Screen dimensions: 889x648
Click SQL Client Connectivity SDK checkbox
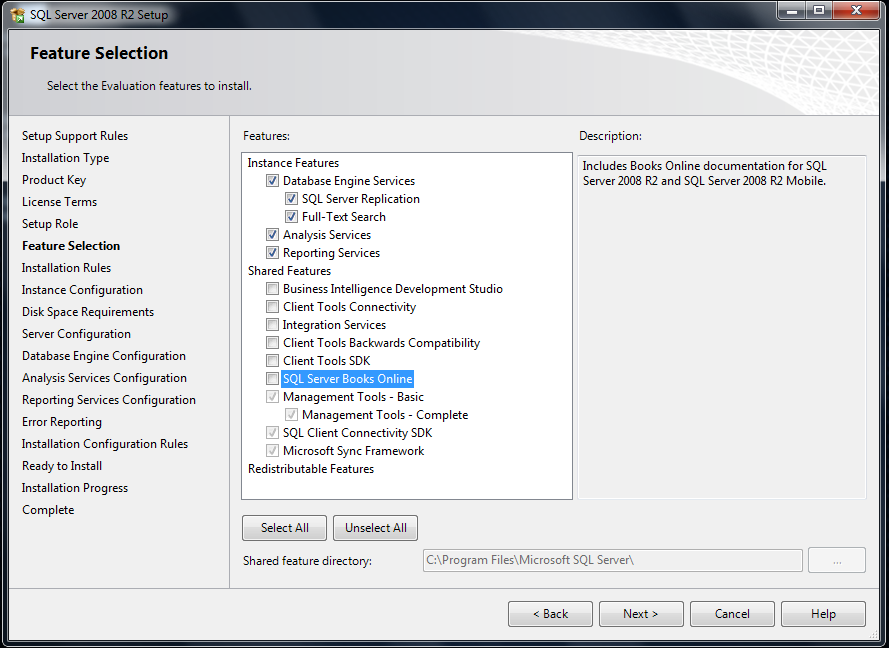click(273, 433)
